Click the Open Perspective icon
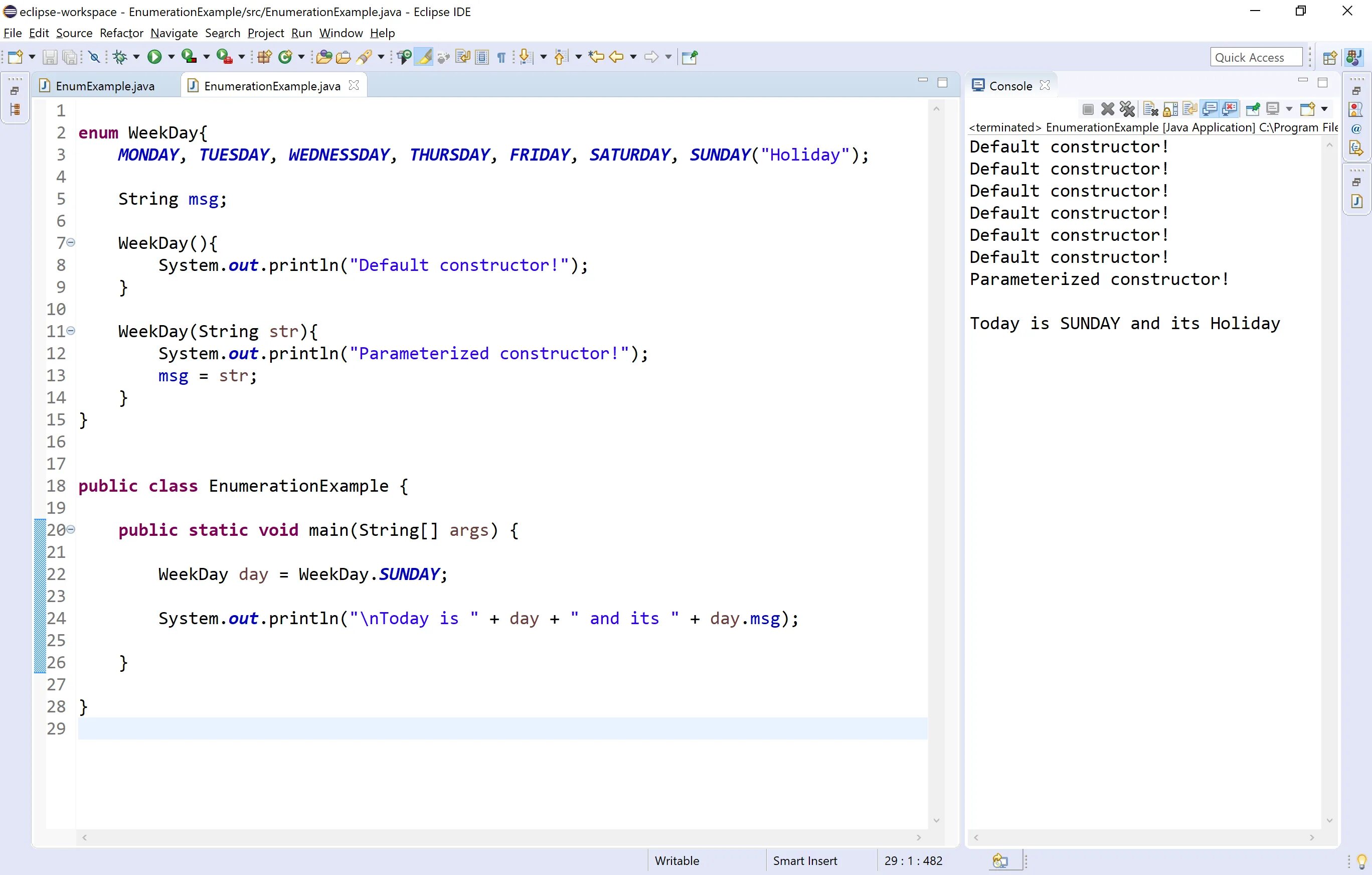1372x875 pixels. [1330, 57]
